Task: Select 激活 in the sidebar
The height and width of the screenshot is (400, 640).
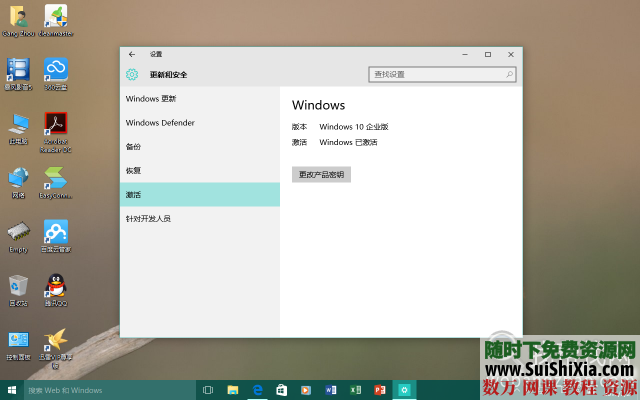Action: (200, 195)
